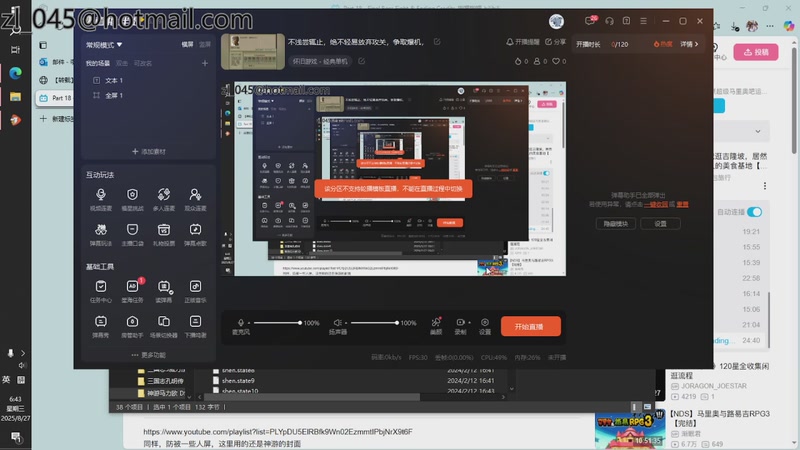Switch to 横屏 landscape orientation
Image resolution: width=800 pixels, height=450 pixels.
pos(187,45)
